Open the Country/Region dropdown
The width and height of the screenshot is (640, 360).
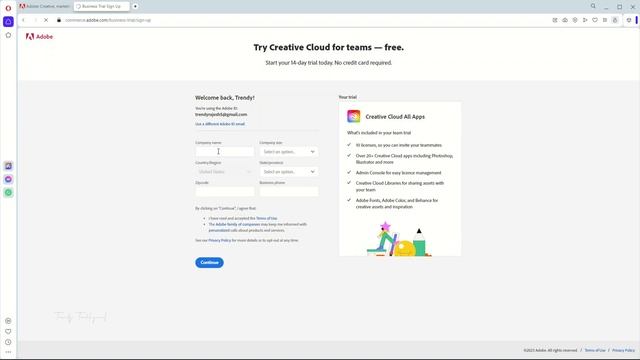(224, 171)
